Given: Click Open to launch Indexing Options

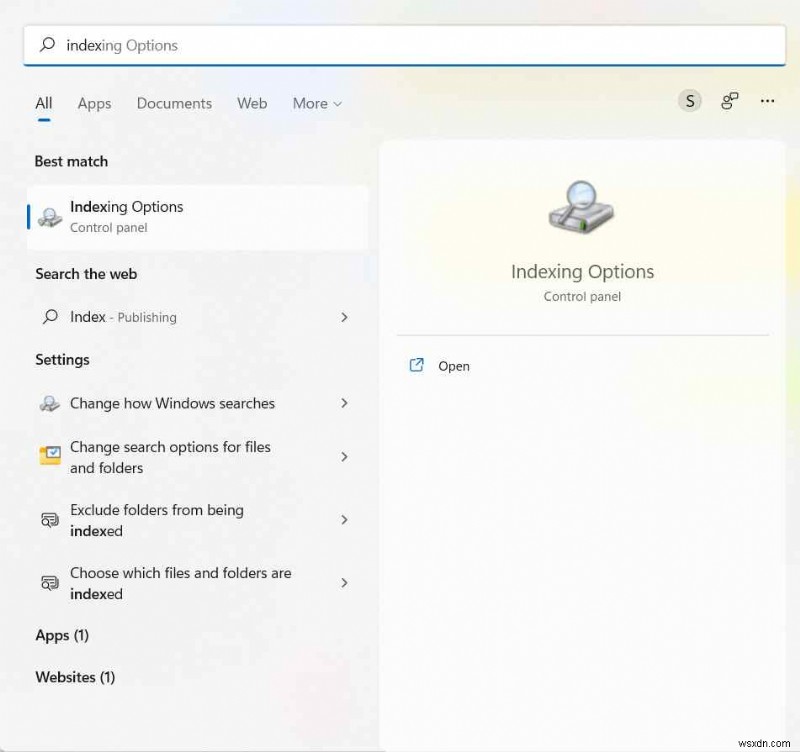Looking at the screenshot, I should tap(453, 365).
